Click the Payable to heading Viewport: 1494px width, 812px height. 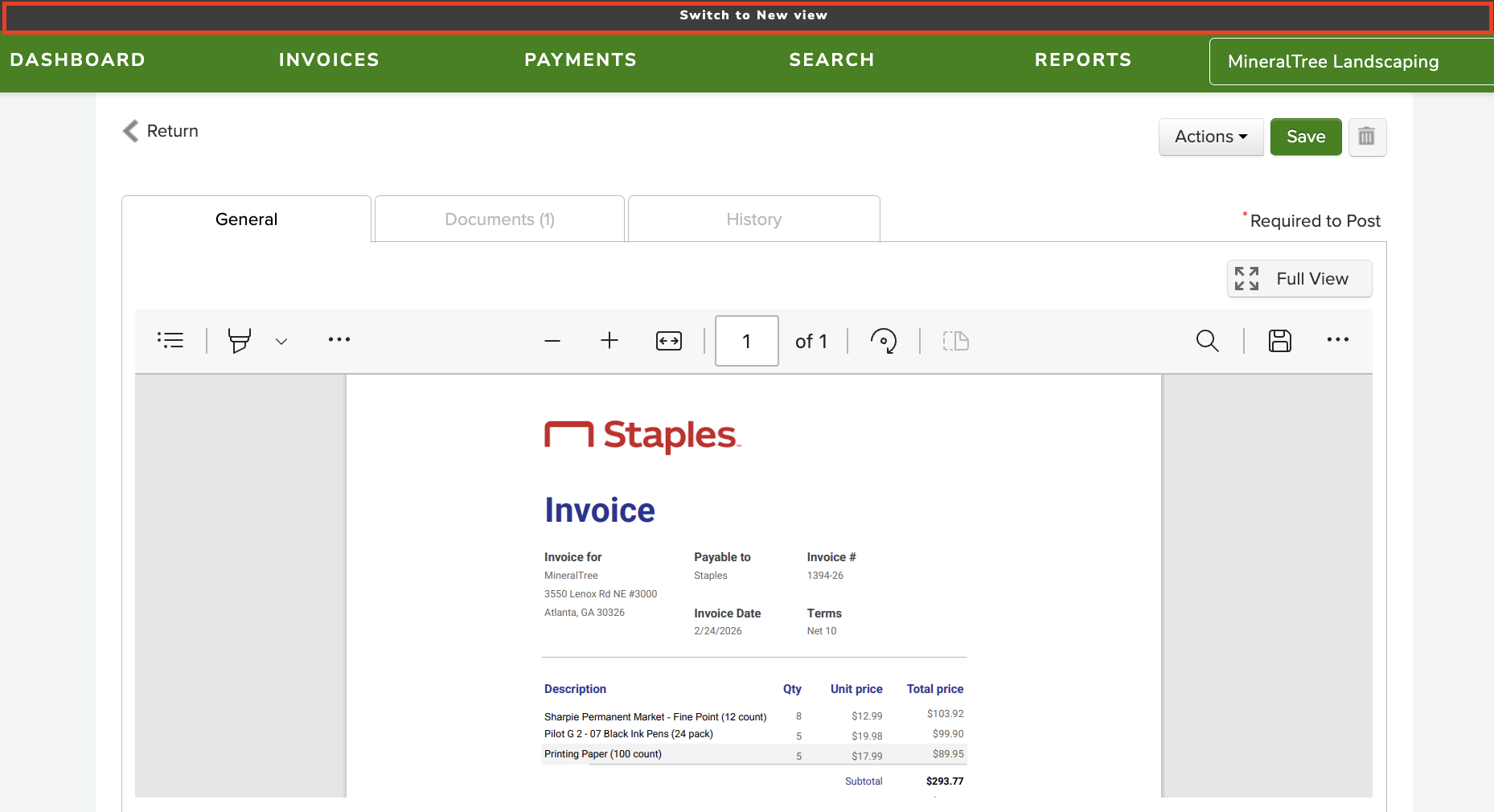tap(722, 557)
